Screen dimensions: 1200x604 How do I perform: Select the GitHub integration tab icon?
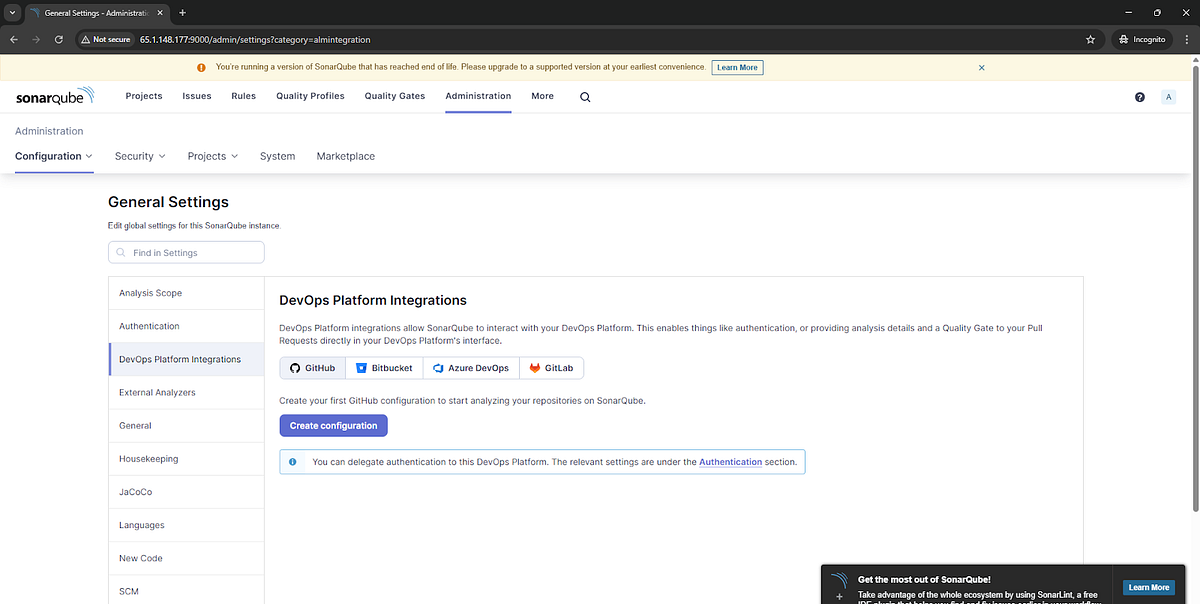(x=297, y=367)
